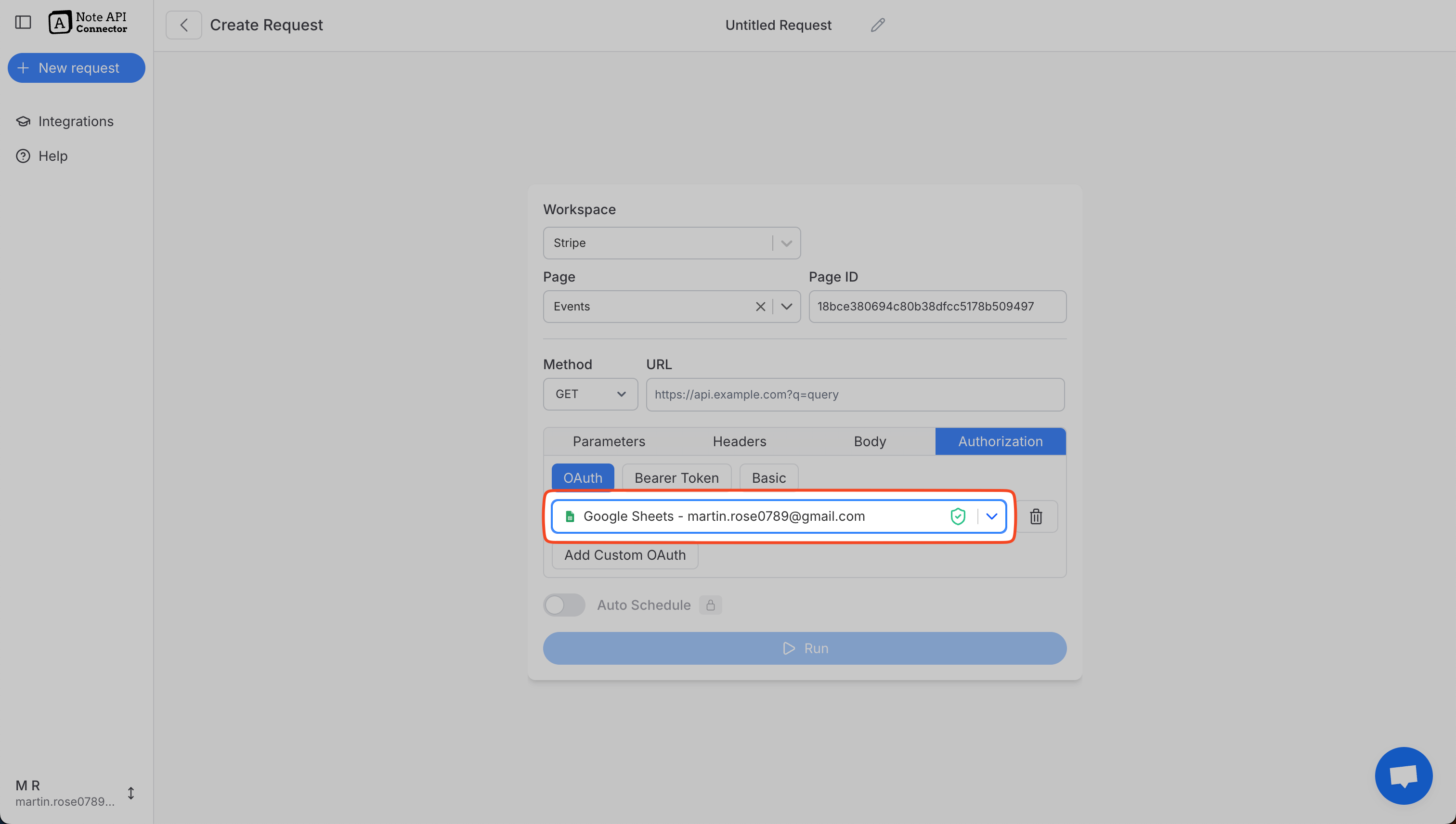Toggle the sidebar panel icon
The width and height of the screenshot is (1456, 824).
click(x=22, y=23)
